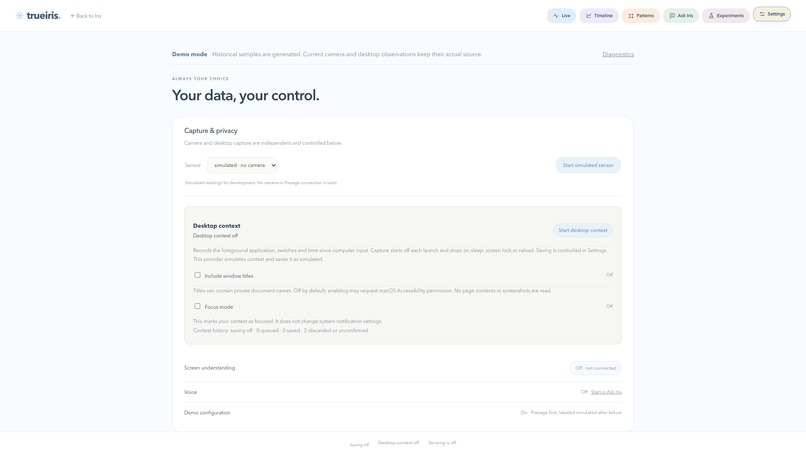Select the Settings tab
This screenshot has width=806, height=453.
click(x=772, y=14)
